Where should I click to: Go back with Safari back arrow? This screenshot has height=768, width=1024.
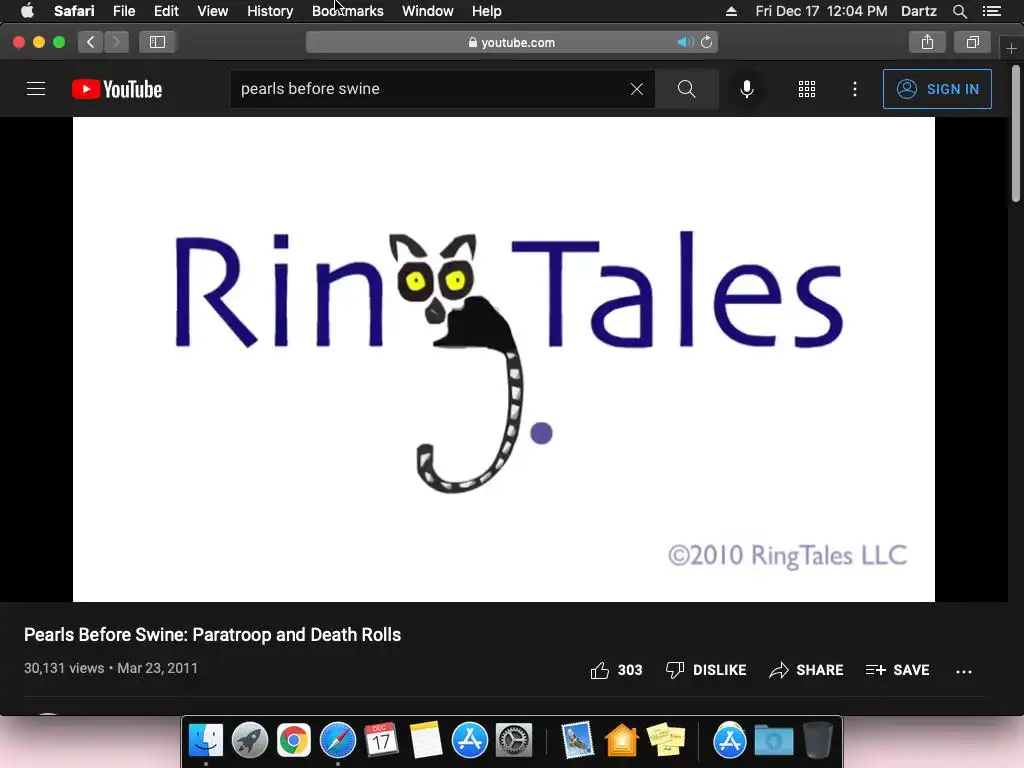pos(91,42)
